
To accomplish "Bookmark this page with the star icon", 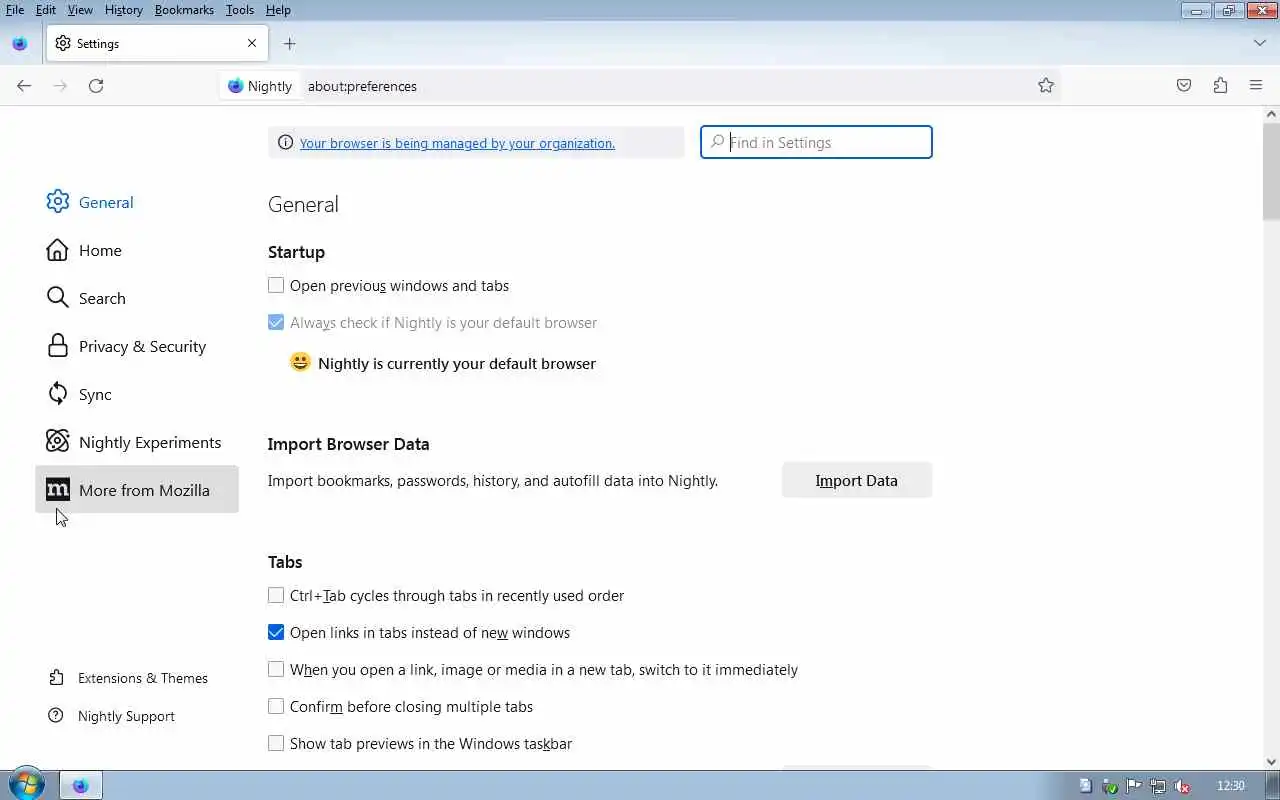I will coord(1046,86).
